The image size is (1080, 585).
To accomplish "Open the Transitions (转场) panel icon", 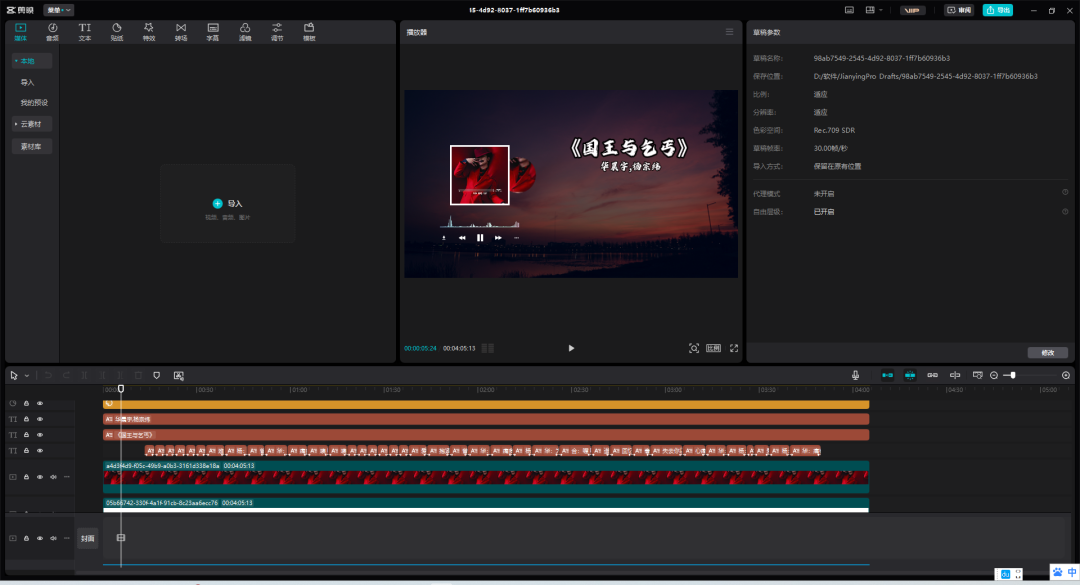I will coord(181,31).
